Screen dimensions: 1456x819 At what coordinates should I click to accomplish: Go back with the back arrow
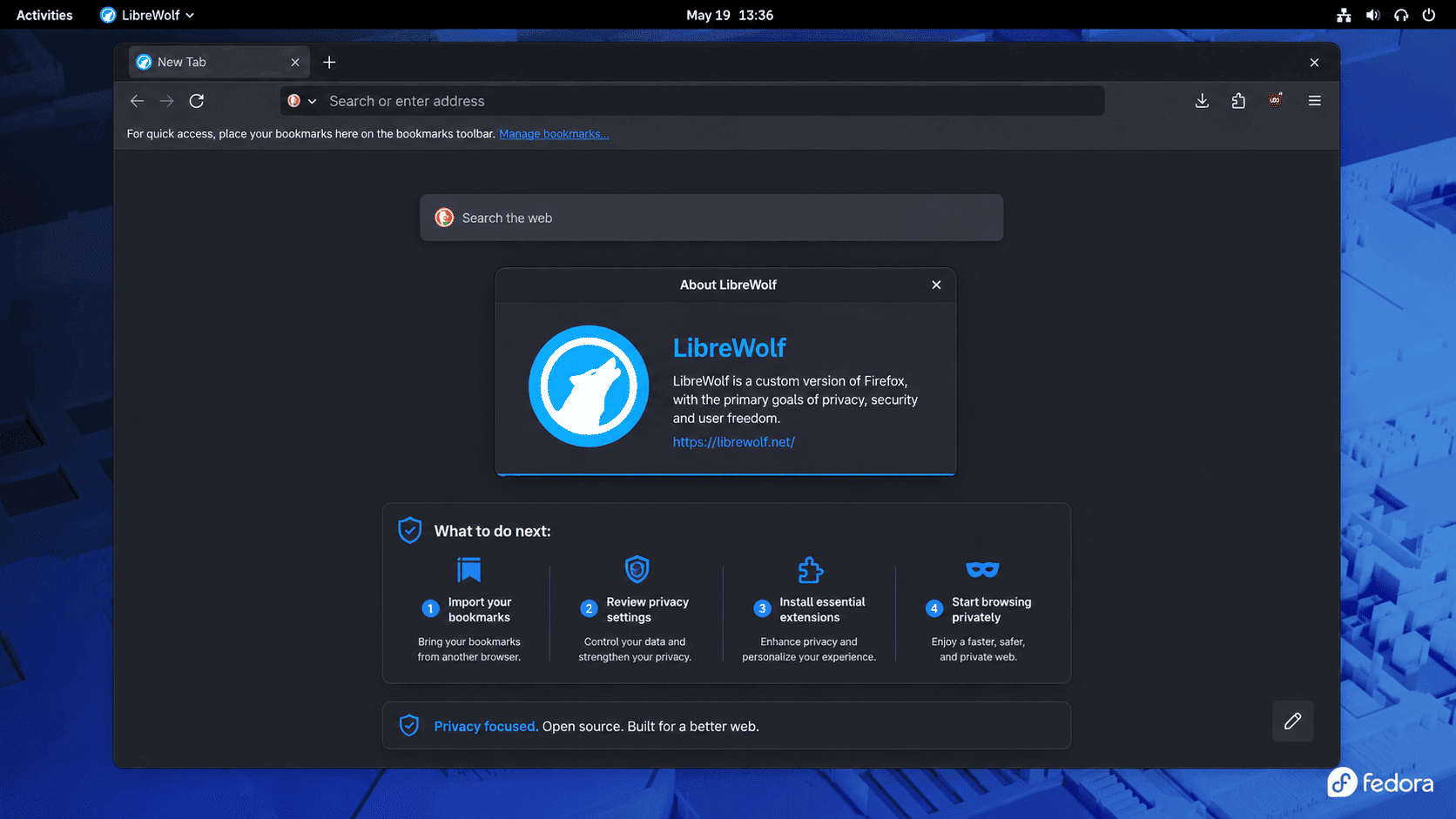coord(137,101)
